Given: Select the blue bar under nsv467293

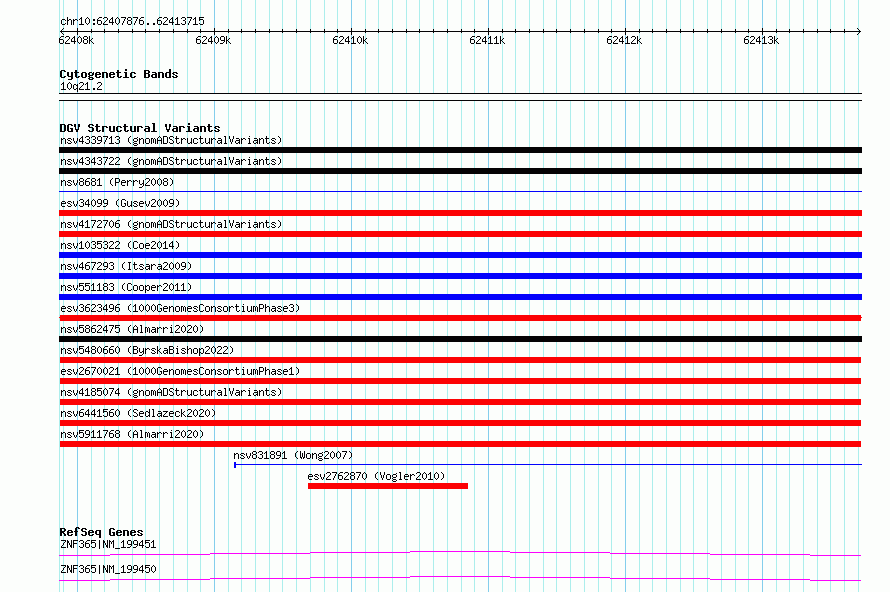Looking at the screenshot, I should (x=460, y=276).
